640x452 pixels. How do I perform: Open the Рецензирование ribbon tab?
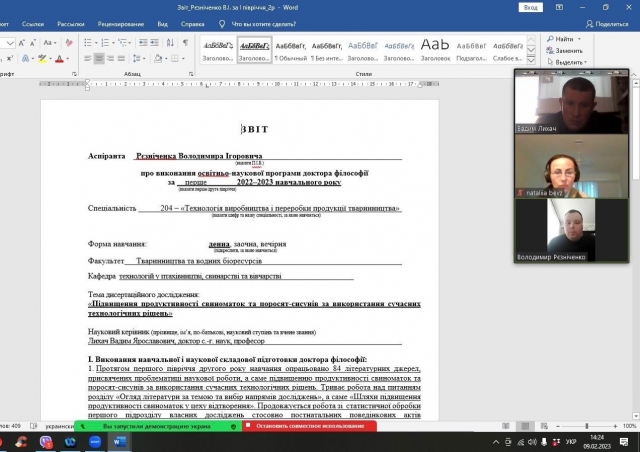[120, 22]
